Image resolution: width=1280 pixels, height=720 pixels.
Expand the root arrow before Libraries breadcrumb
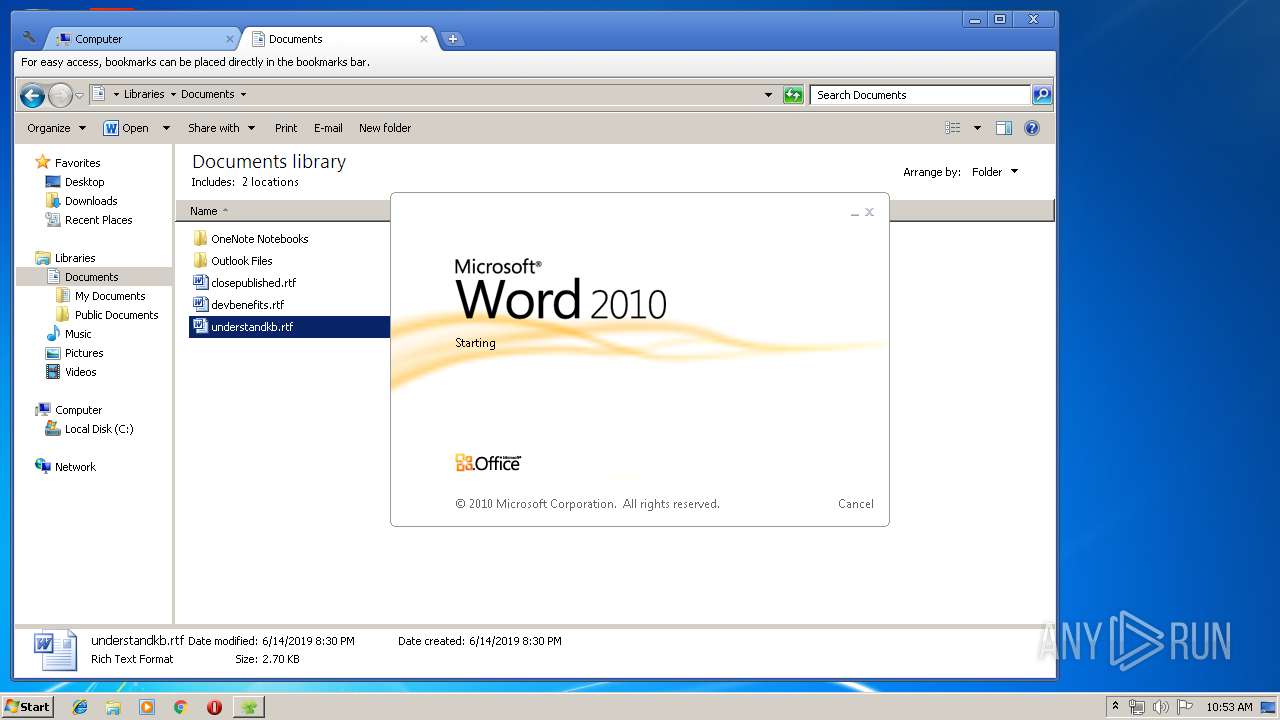coord(116,94)
